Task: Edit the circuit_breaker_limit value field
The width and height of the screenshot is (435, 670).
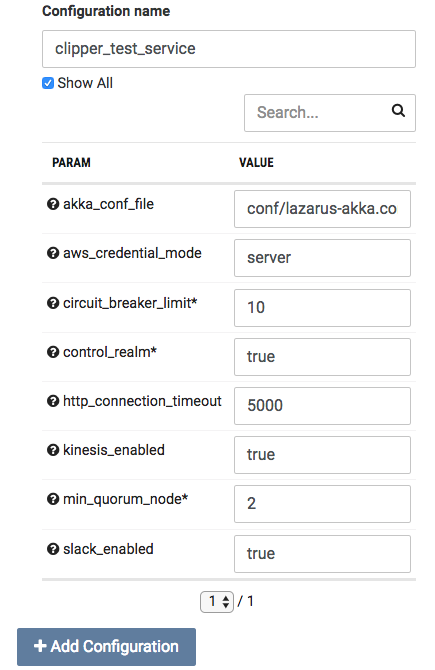Action: [322, 308]
